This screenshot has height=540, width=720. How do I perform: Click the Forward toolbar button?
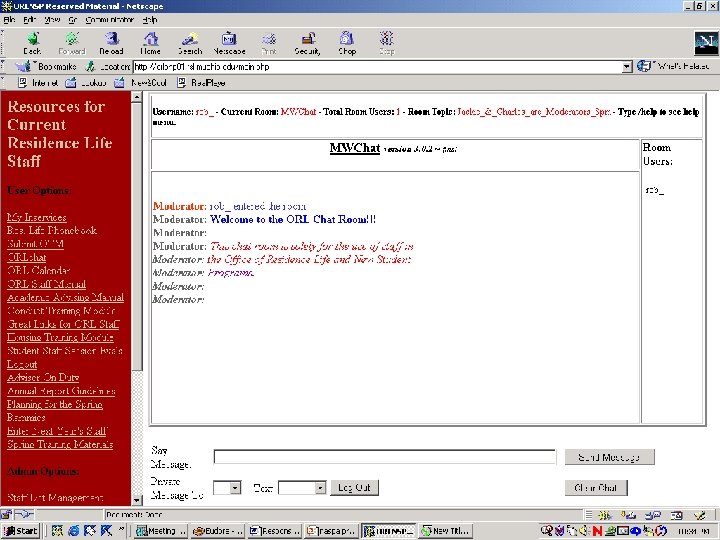click(x=72, y=44)
